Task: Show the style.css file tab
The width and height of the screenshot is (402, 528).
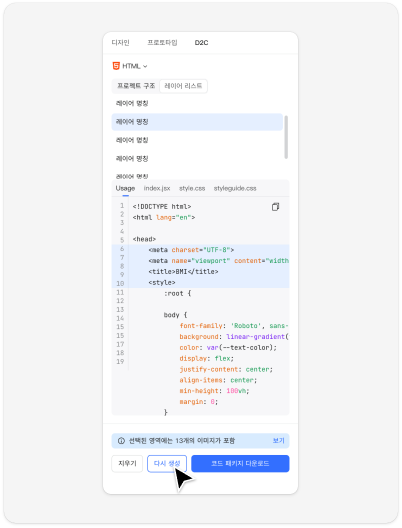Action: click(x=192, y=188)
